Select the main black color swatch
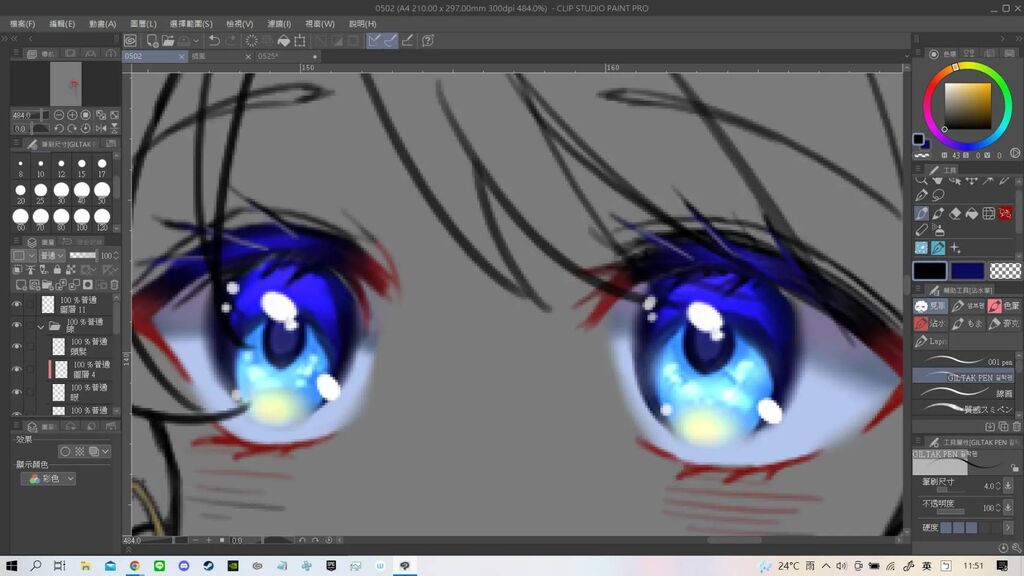Screen dimensions: 1024x576 [x=929, y=270]
